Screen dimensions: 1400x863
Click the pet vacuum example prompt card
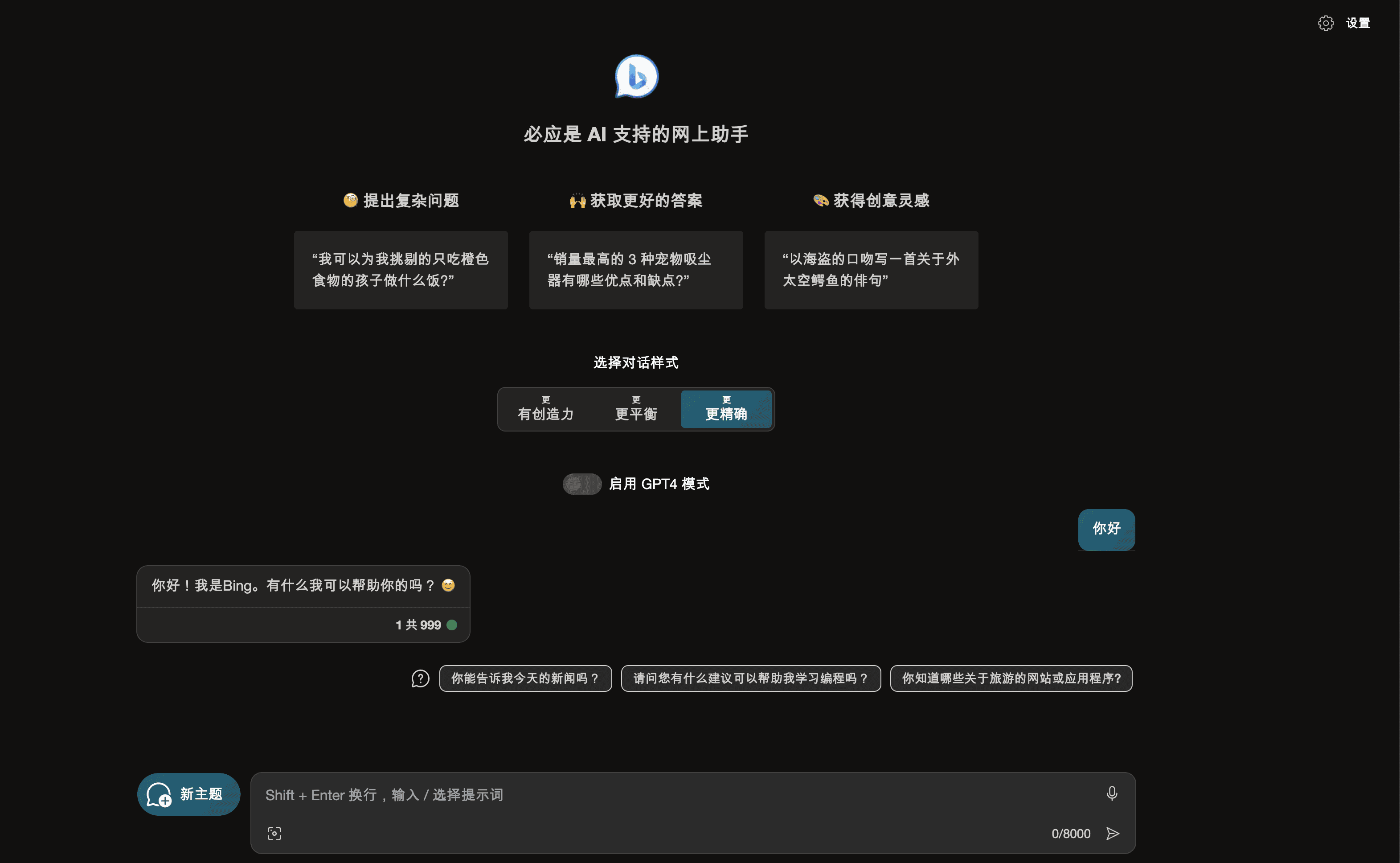[x=635, y=270]
